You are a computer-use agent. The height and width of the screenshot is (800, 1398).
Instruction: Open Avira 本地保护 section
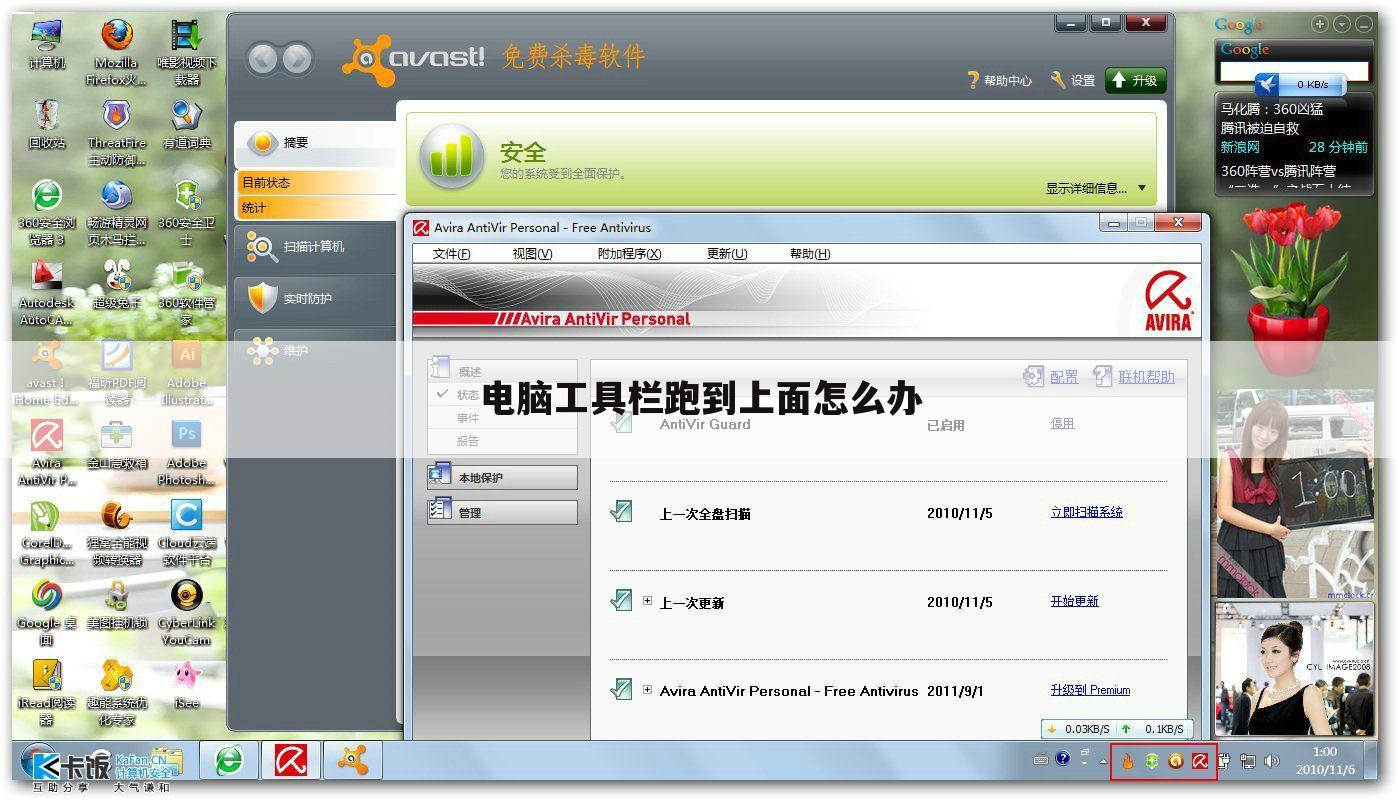click(502, 477)
